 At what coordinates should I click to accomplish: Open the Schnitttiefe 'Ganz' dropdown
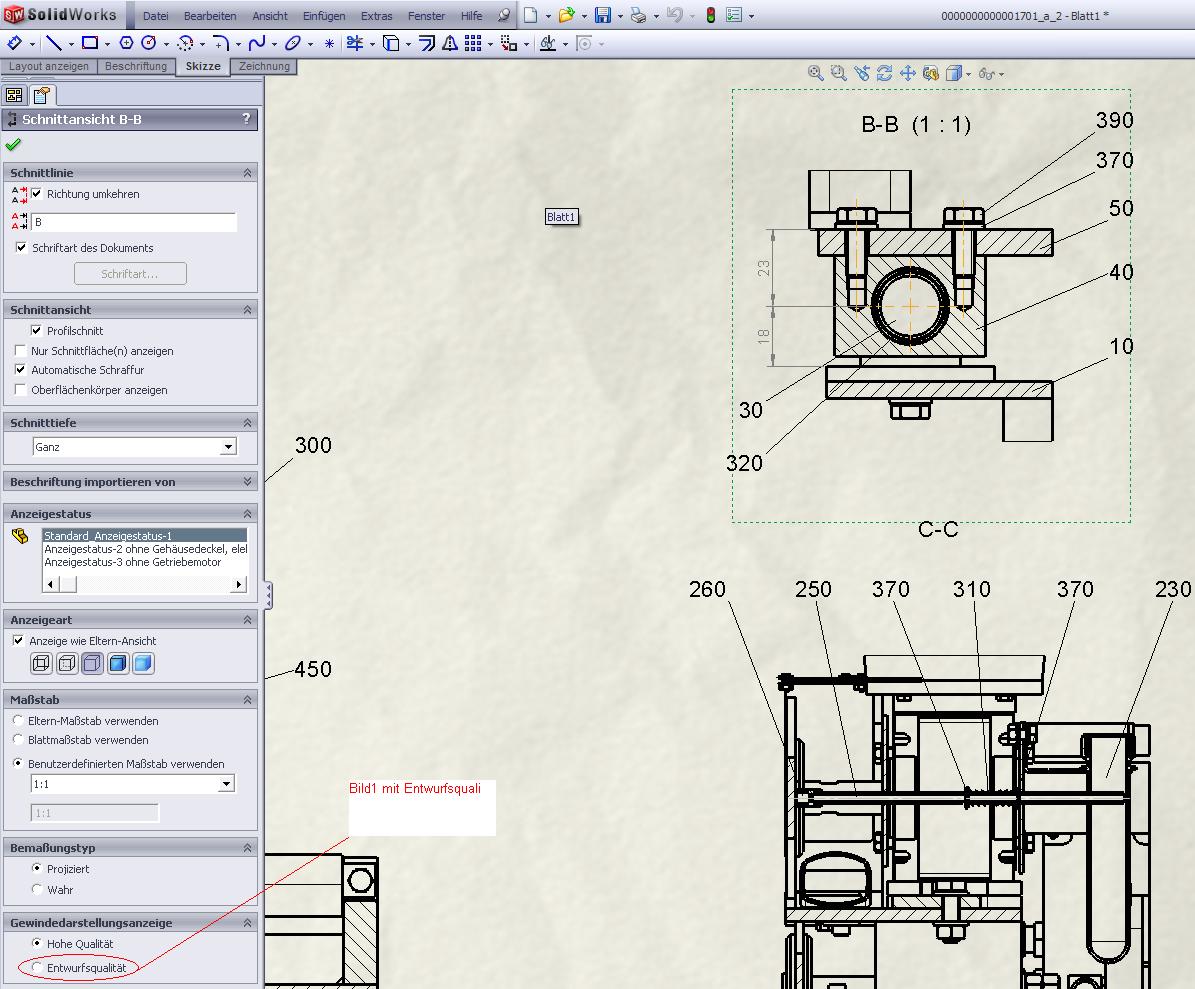[228, 447]
